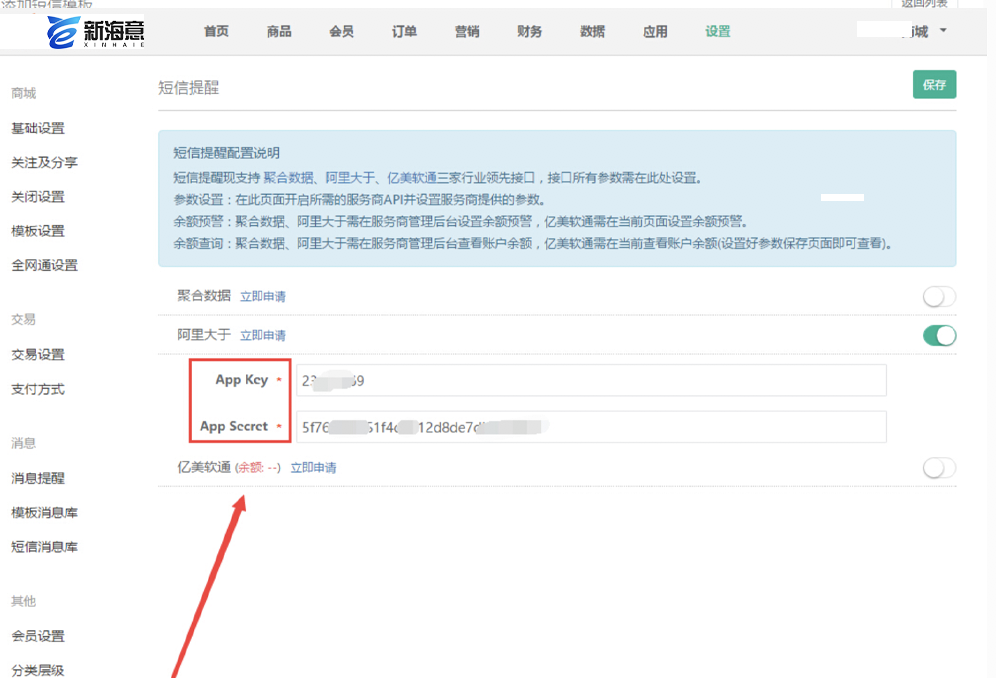
Task: Open the 数据 menu
Action: (592, 31)
